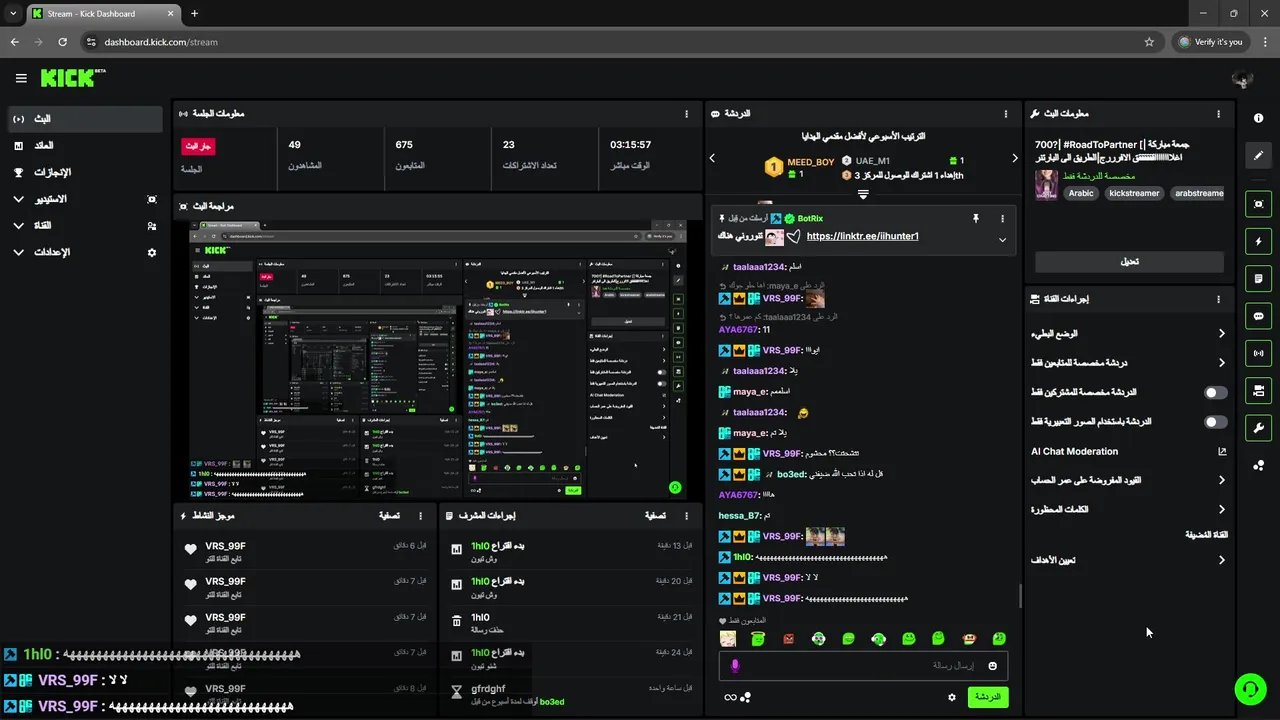
Task: Expand set goals row (تعيين الأهداف)
Action: (1129, 560)
